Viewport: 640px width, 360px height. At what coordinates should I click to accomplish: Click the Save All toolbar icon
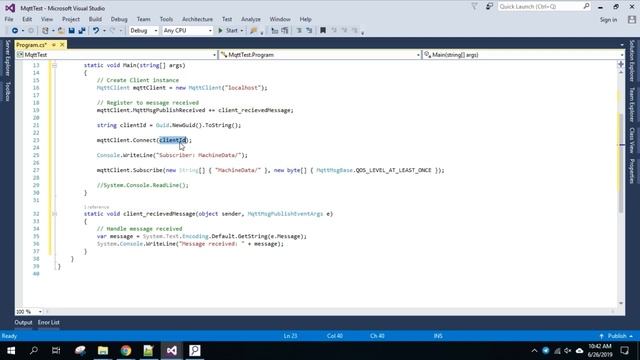click(x=82, y=31)
